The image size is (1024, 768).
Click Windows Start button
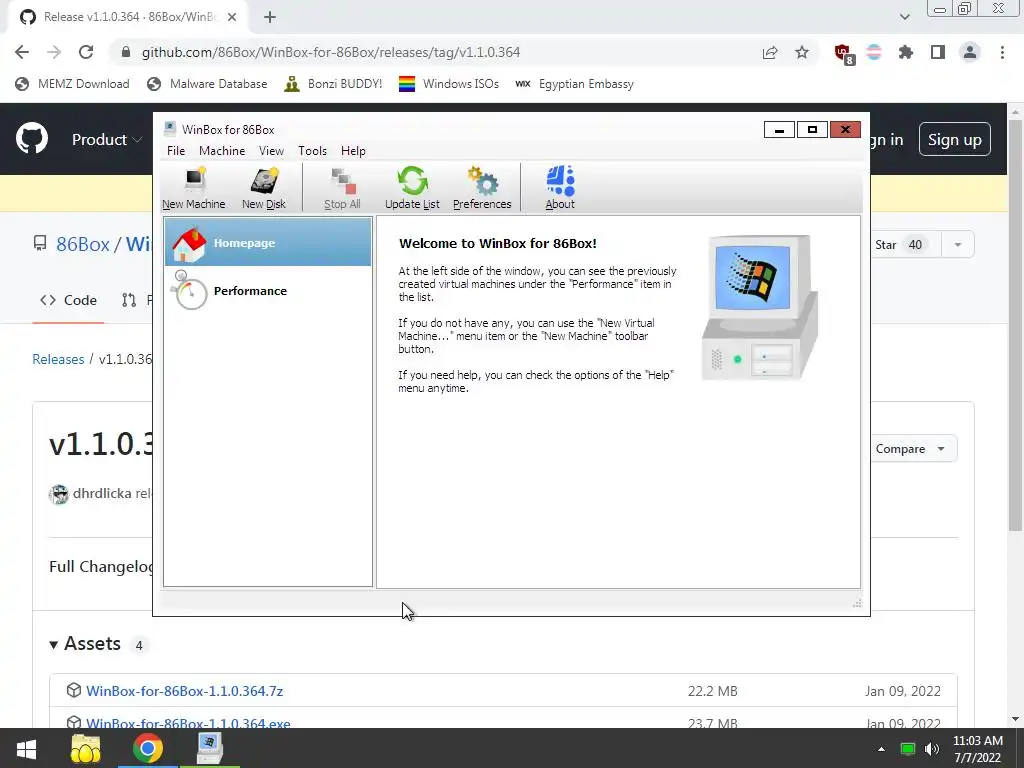point(26,748)
